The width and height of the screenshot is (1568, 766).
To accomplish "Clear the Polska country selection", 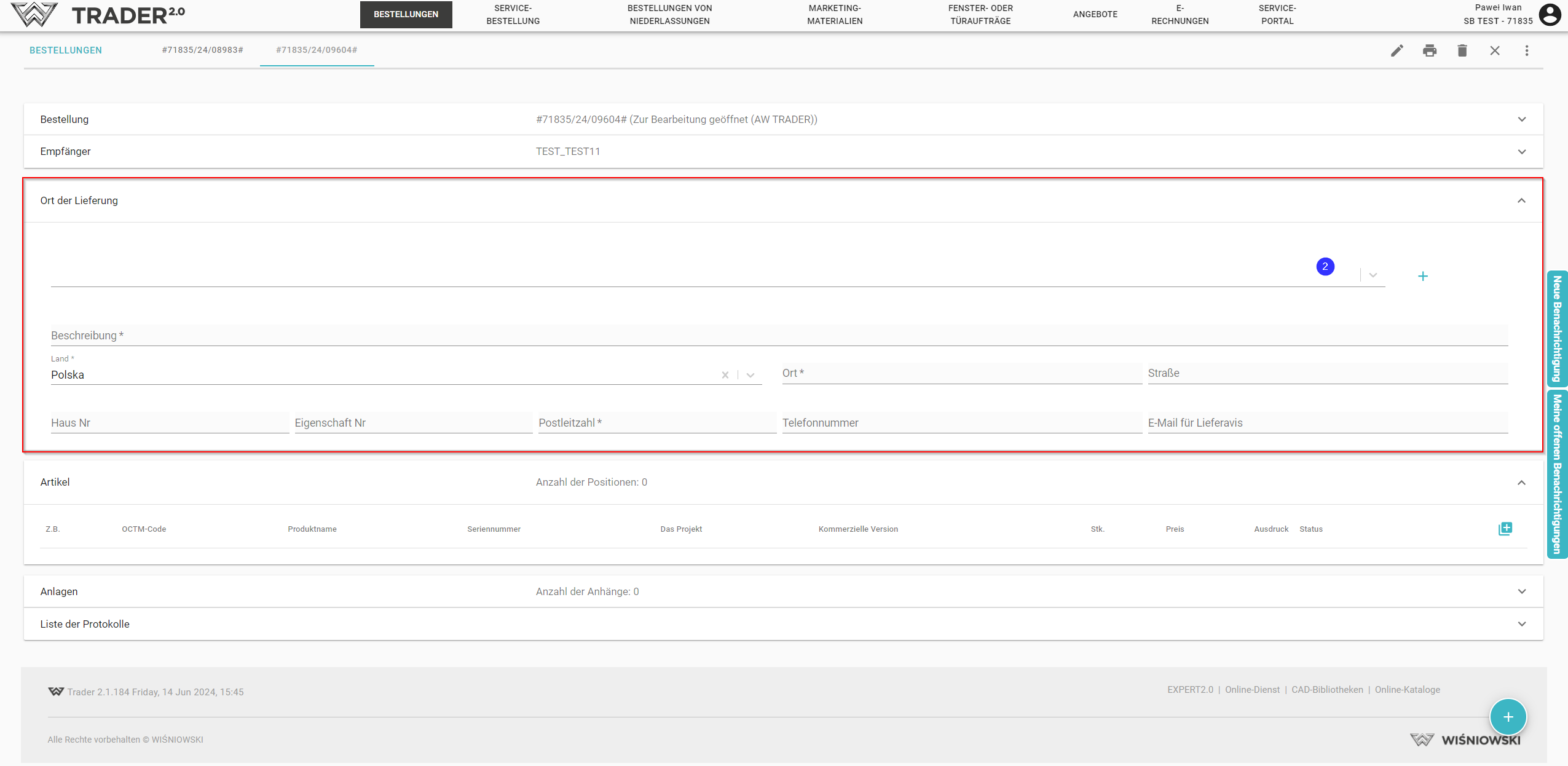I will pyautogui.click(x=725, y=375).
